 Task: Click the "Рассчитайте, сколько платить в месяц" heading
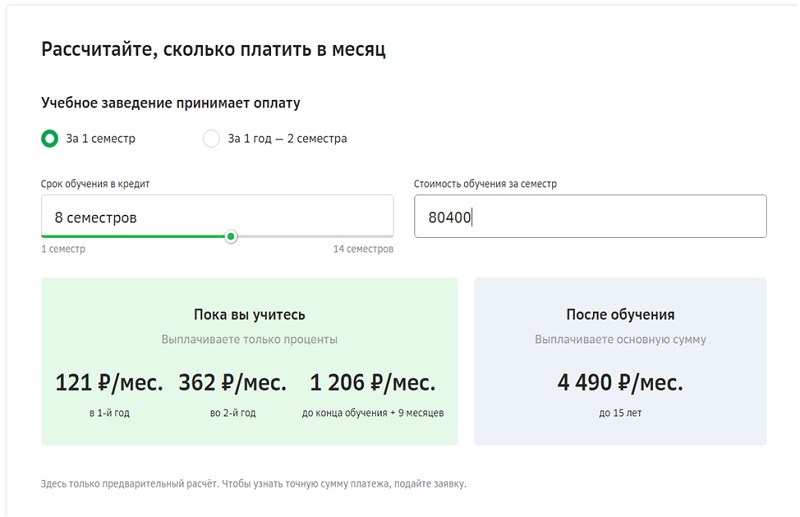click(x=213, y=50)
